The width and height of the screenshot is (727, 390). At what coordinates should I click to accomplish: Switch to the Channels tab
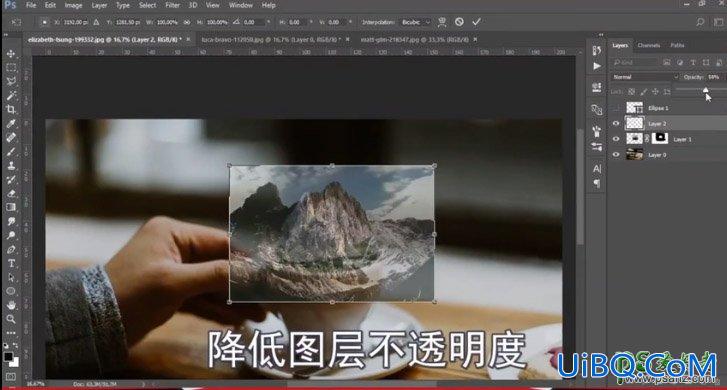[x=649, y=45]
